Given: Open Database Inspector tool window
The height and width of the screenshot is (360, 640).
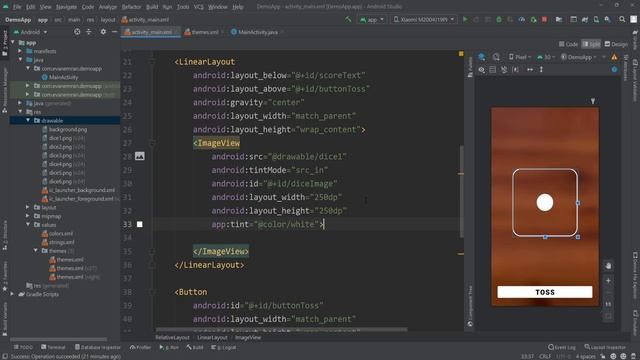Looking at the screenshot, I should pyautogui.click(x=98, y=347).
